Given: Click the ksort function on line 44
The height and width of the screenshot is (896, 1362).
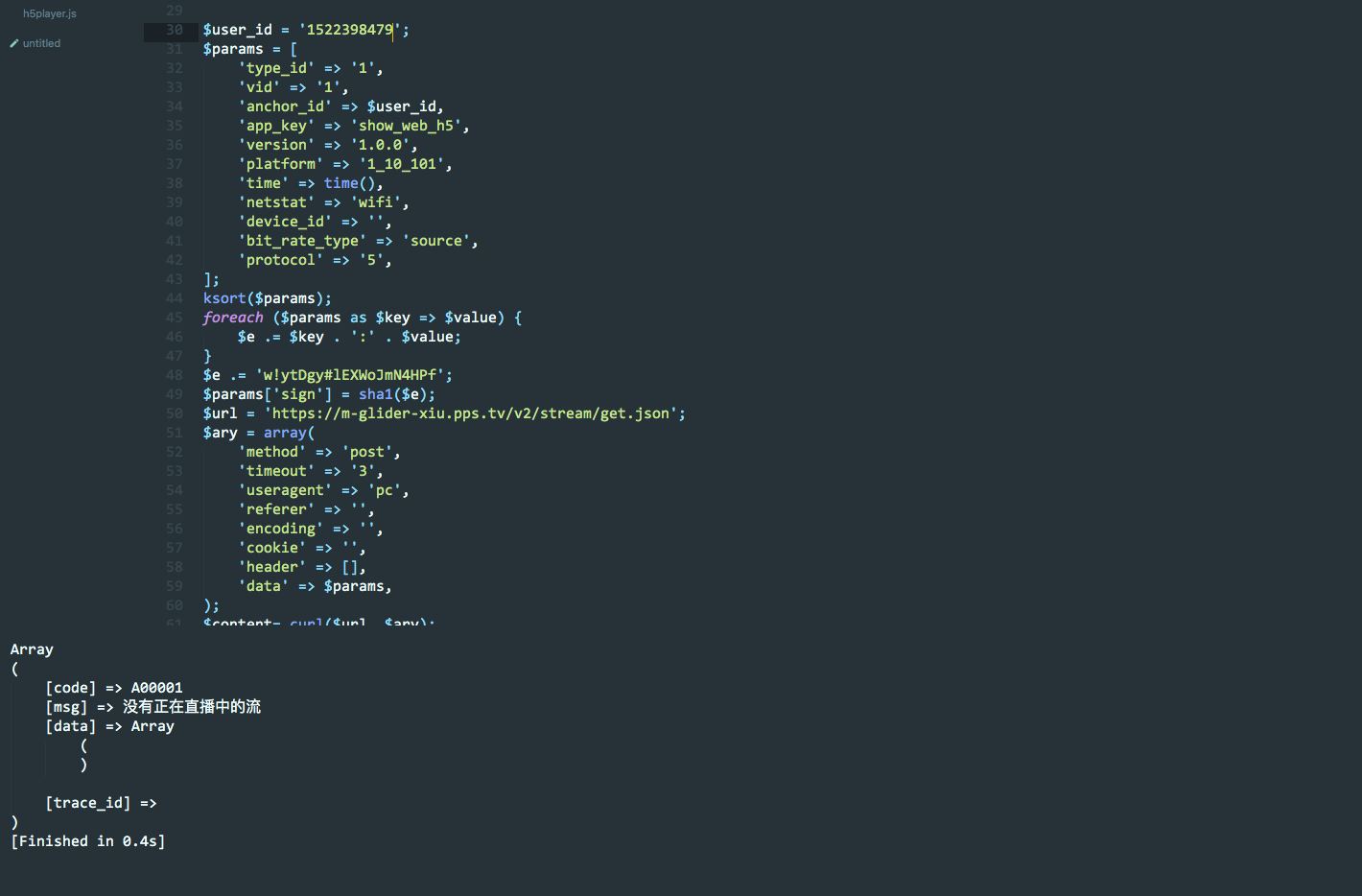Looking at the screenshot, I should [x=223, y=297].
